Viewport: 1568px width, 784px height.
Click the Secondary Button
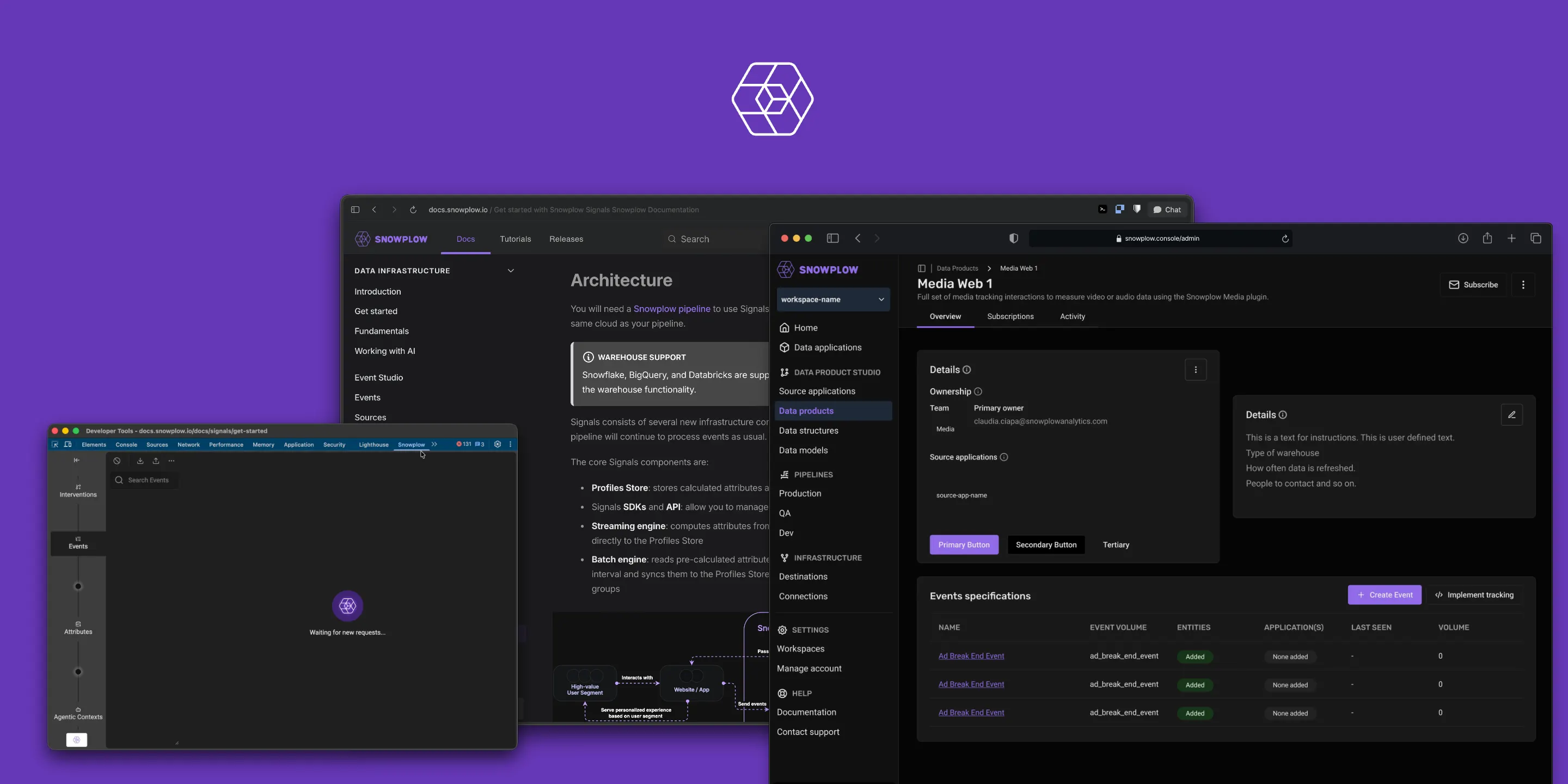(x=1046, y=545)
